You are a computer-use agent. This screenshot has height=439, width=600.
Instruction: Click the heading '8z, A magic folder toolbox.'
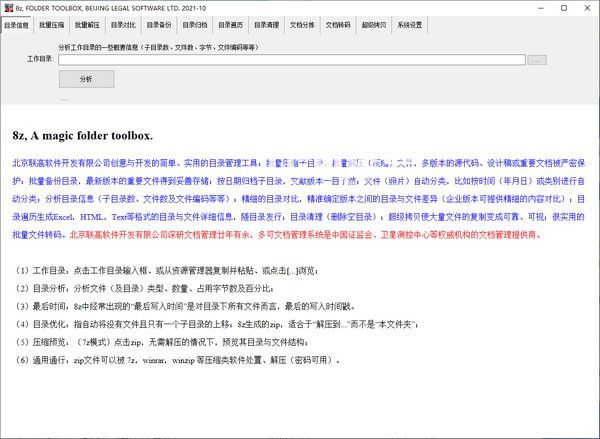83,135
